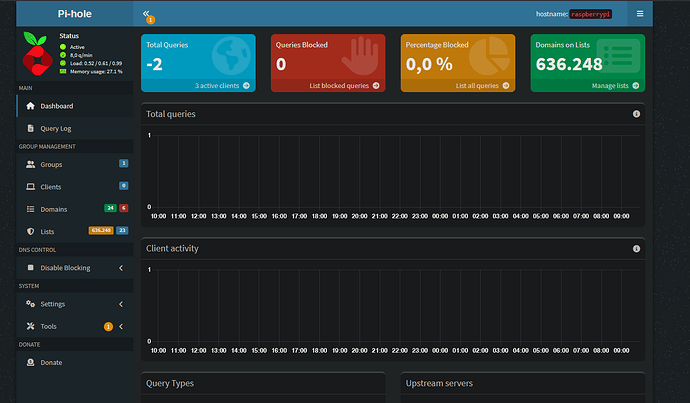Click the orange 636.248 Lists badge
690x403 pixels.
pos(101,230)
